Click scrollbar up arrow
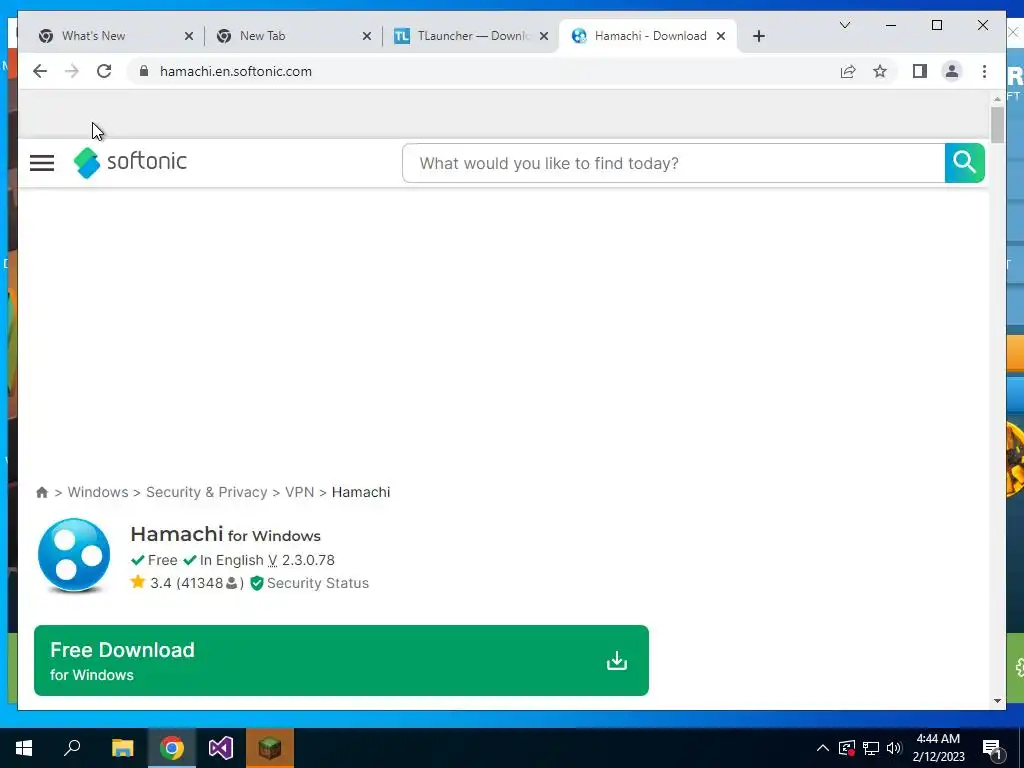The width and height of the screenshot is (1024, 768). 997,99
